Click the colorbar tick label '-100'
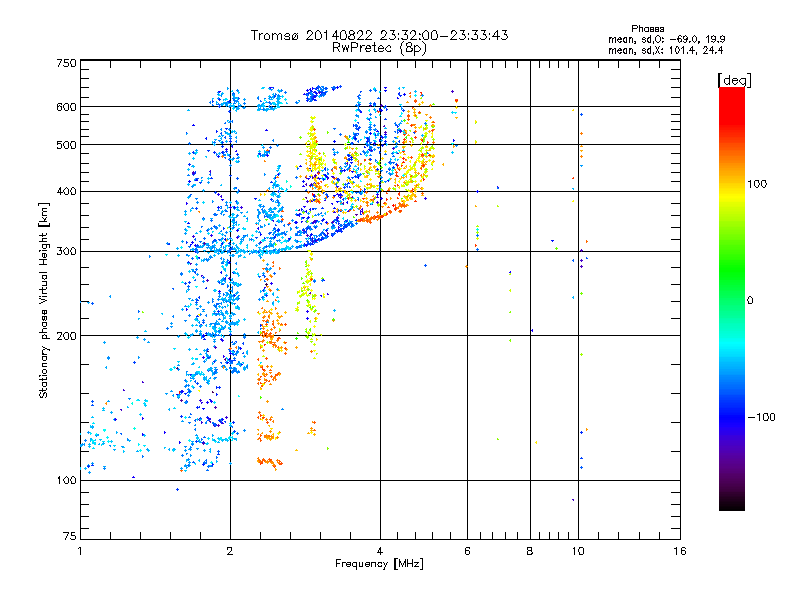 [761, 417]
